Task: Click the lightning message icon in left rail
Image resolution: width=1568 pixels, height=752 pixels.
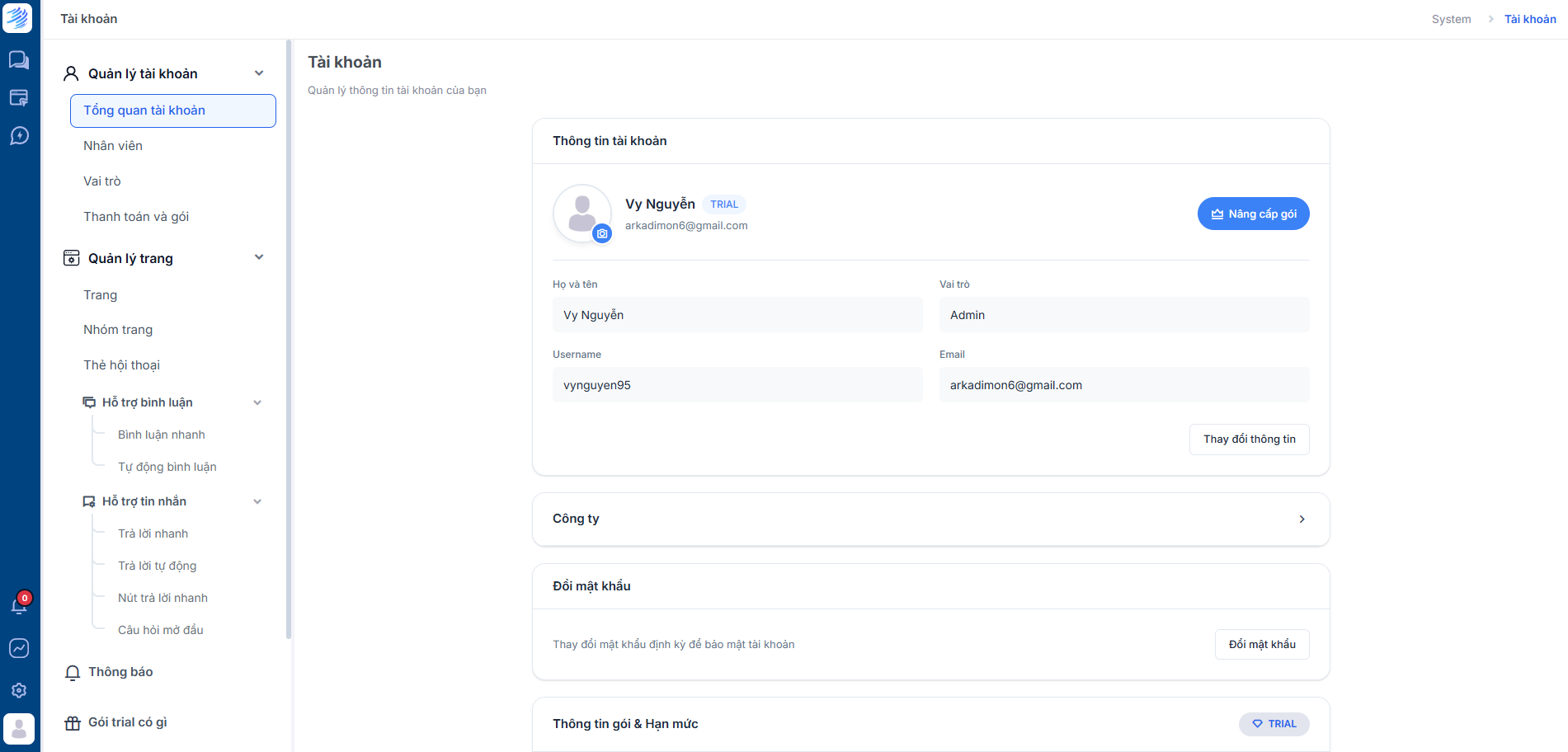Action: click(x=19, y=135)
